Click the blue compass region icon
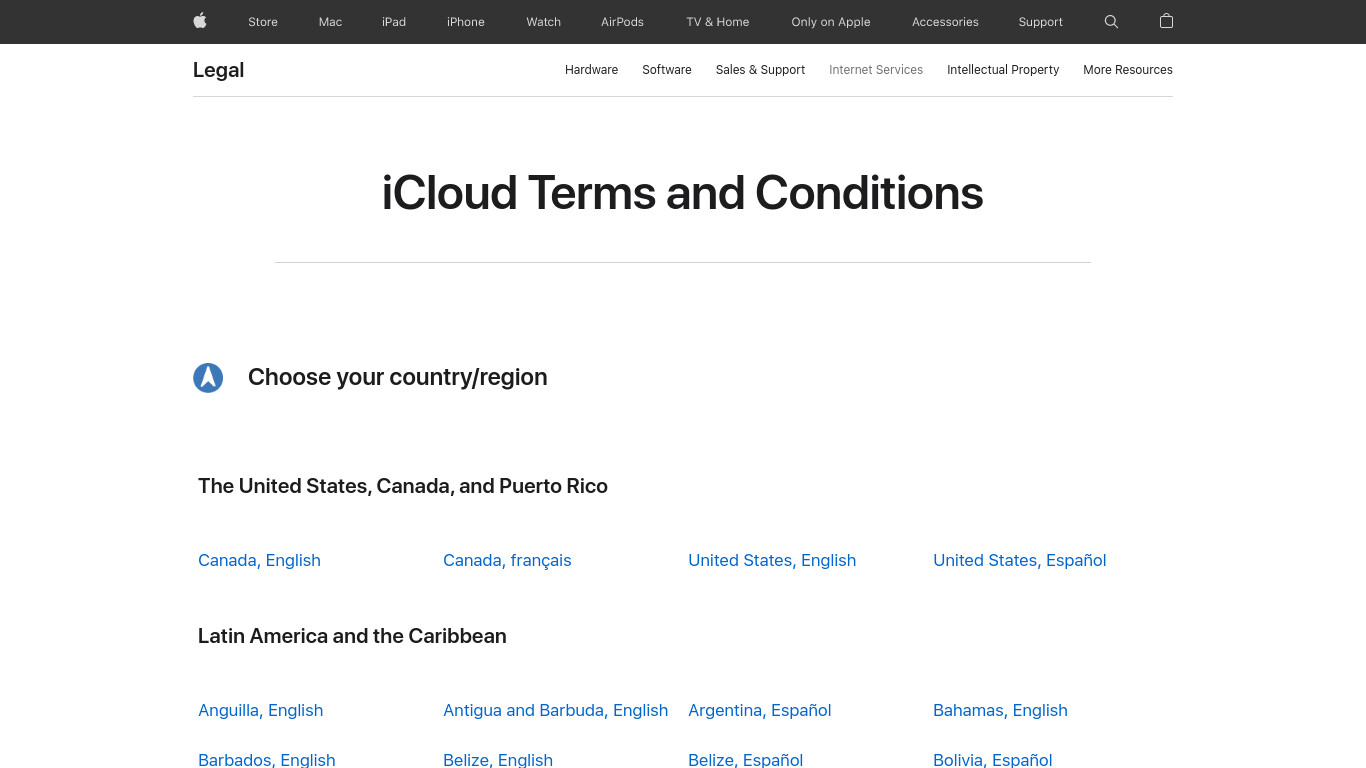The width and height of the screenshot is (1366, 768). coord(208,377)
